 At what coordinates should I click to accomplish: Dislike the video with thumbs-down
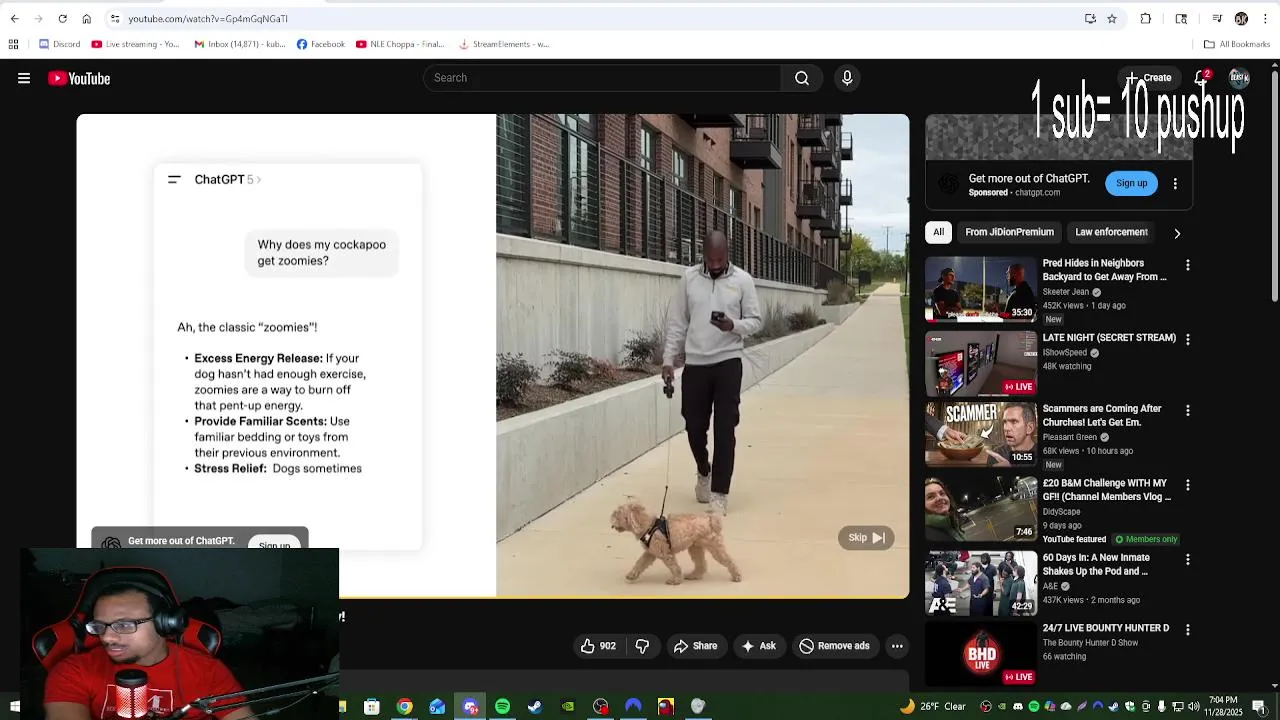point(642,646)
